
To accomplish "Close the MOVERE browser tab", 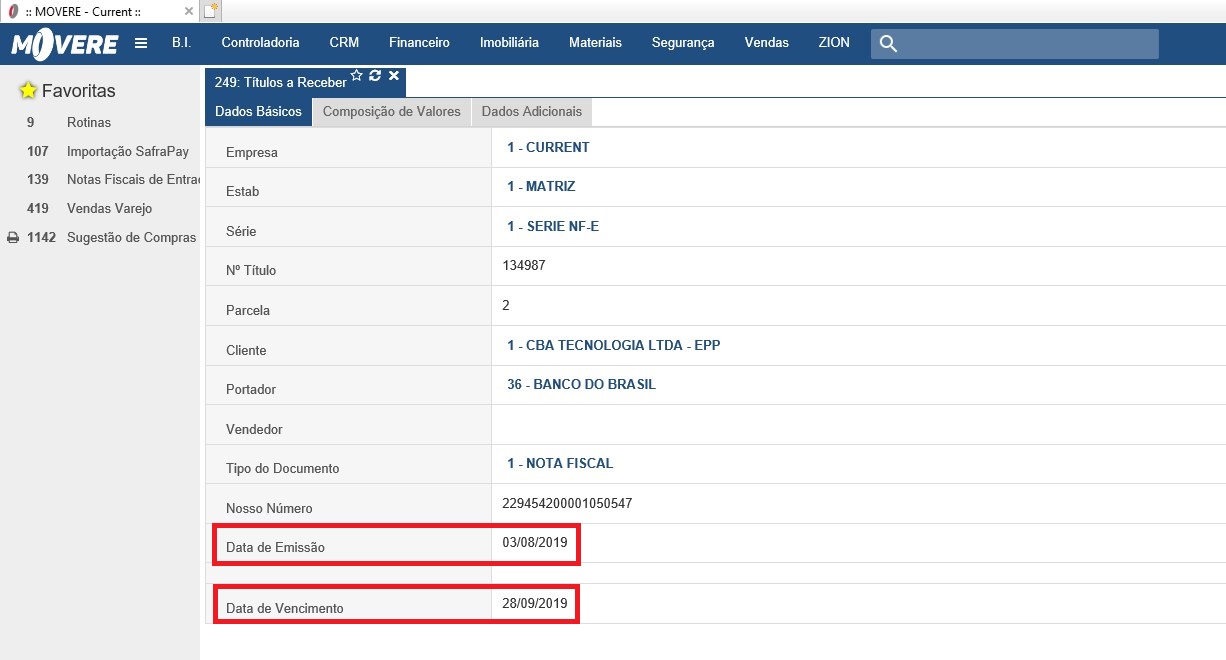I will point(189,11).
